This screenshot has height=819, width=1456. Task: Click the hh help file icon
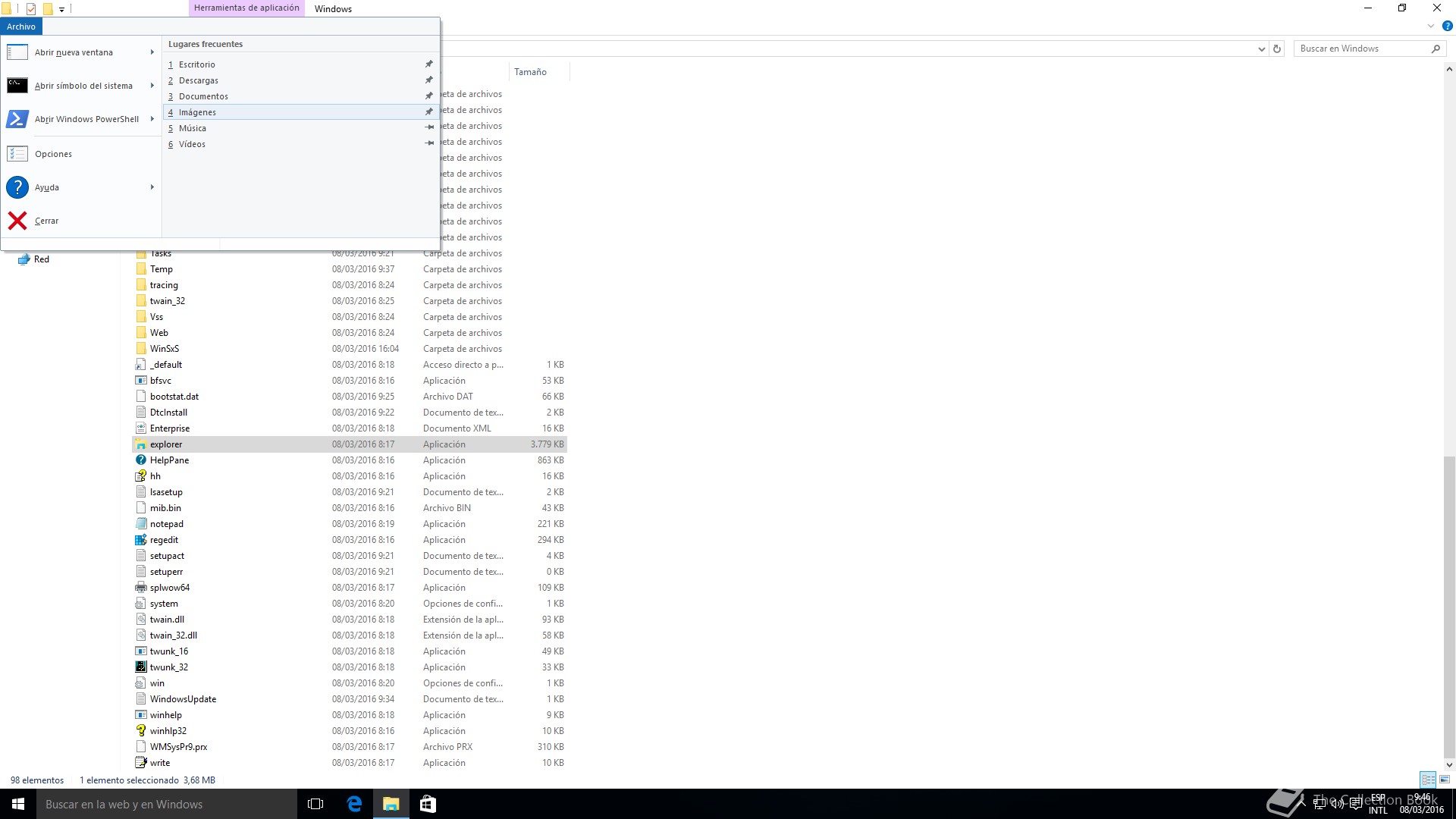pos(140,476)
